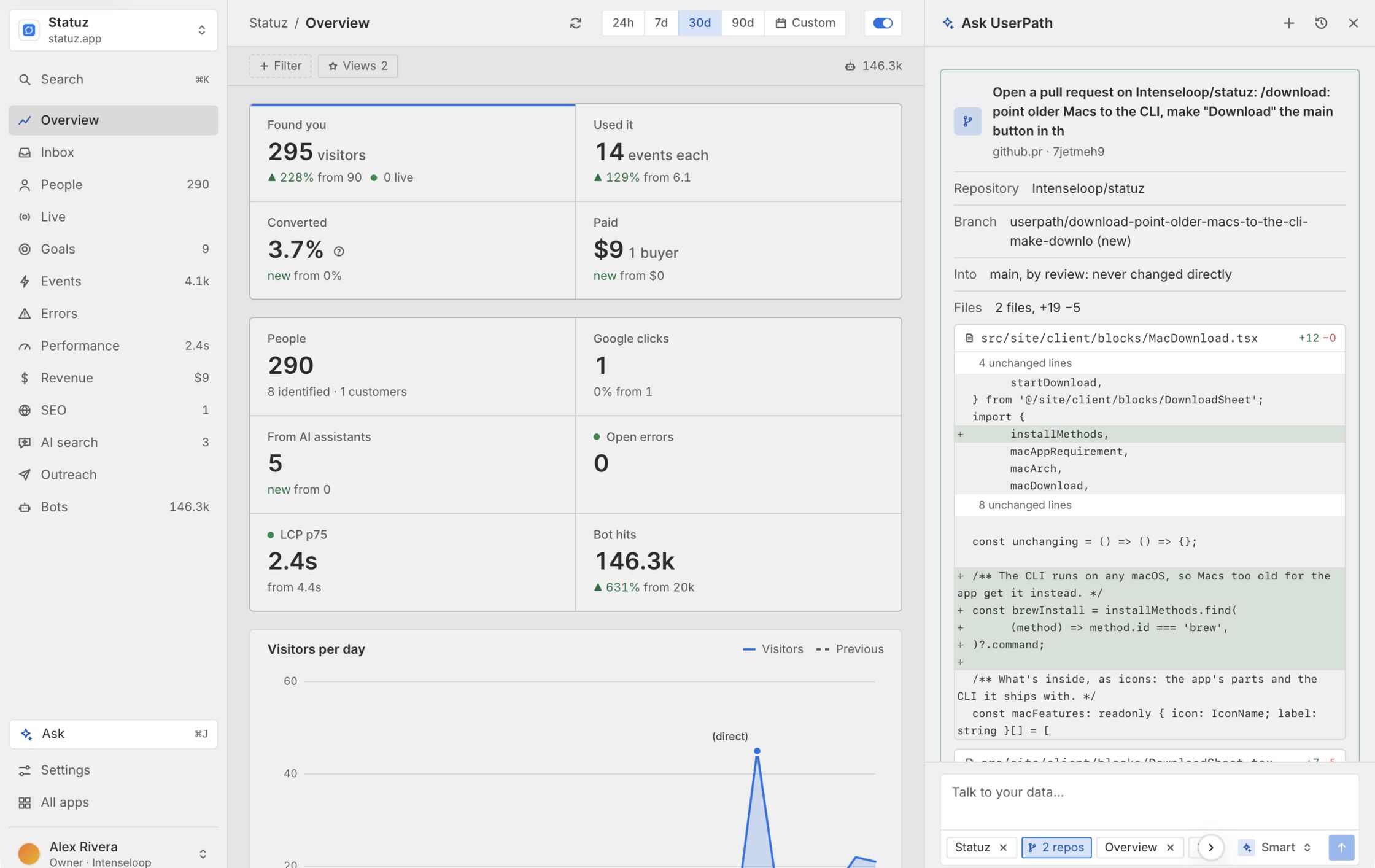Click the Statuz breadcrumb link
The width and height of the screenshot is (1375, 868).
(x=268, y=23)
